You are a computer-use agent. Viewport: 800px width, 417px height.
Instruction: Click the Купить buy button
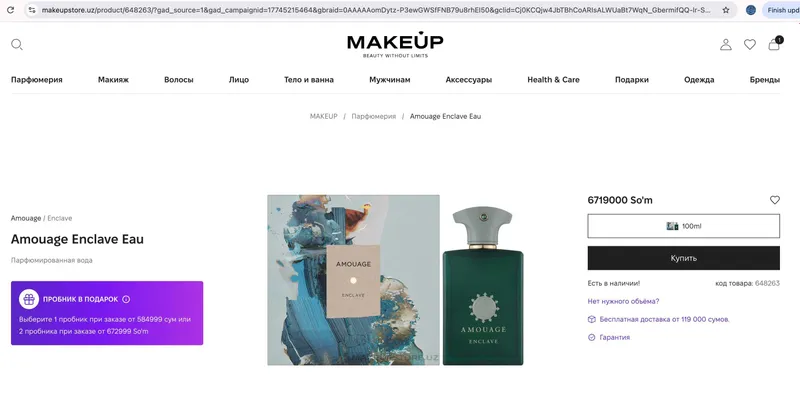pos(684,258)
